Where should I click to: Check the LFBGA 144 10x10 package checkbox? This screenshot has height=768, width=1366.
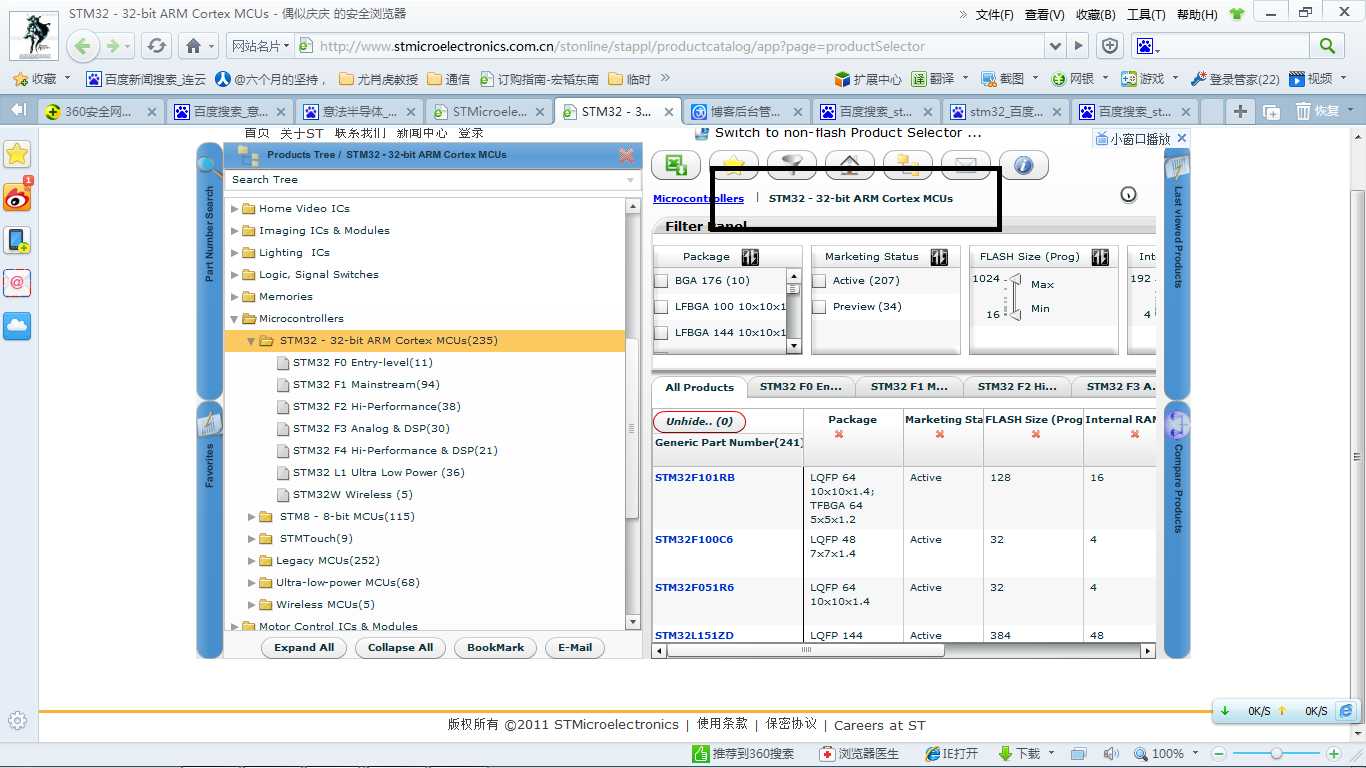pyautogui.click(x=661, y=333)
